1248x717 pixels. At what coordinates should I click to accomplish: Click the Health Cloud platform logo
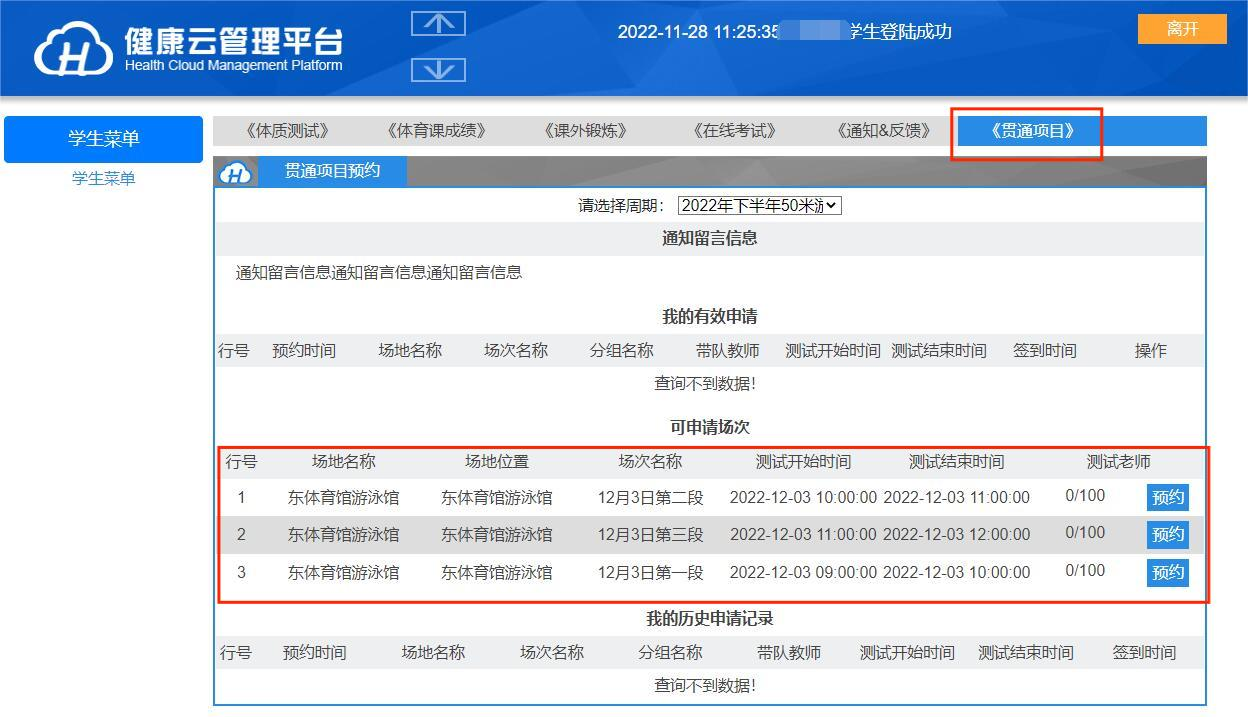click(x=189, y=49)
